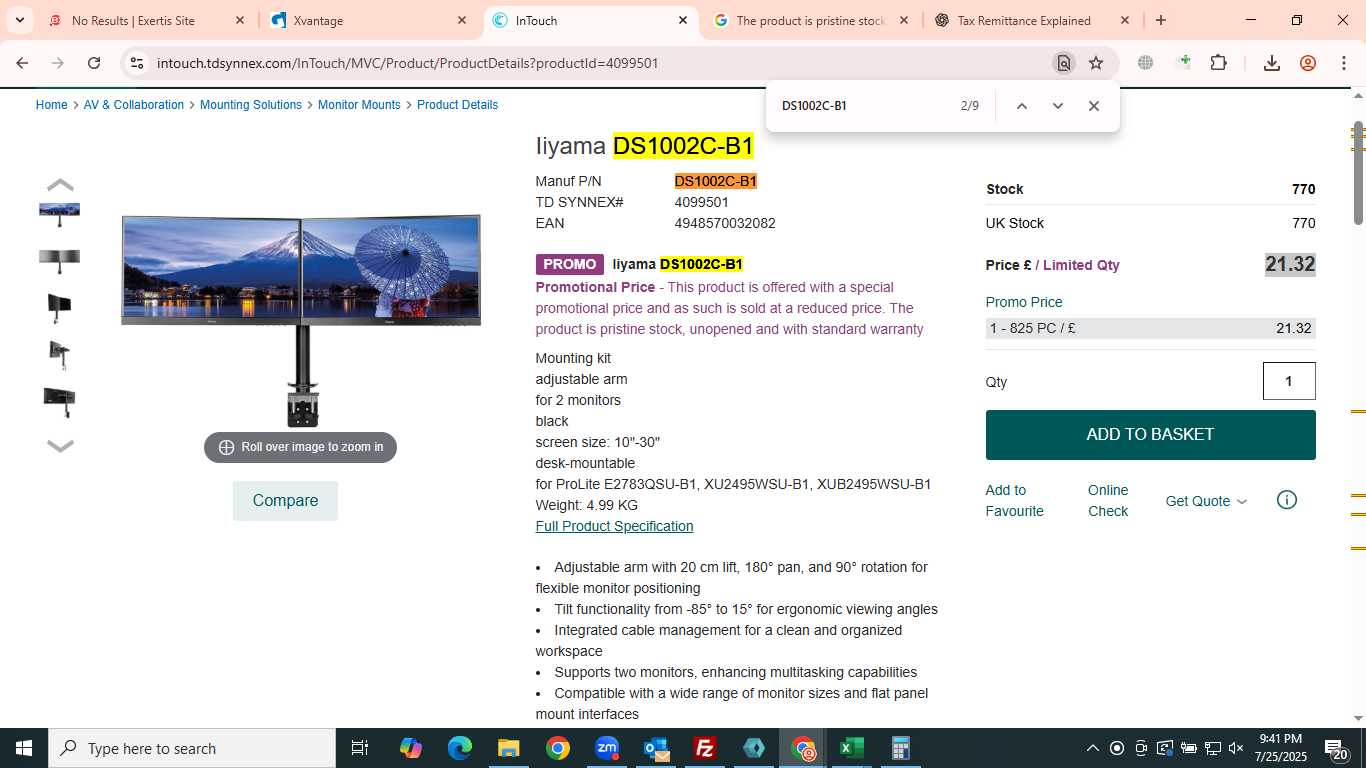Switch to the Tax Remittance Explained tab
The width and height of the screenshot is (1366, 768).
1032,20
